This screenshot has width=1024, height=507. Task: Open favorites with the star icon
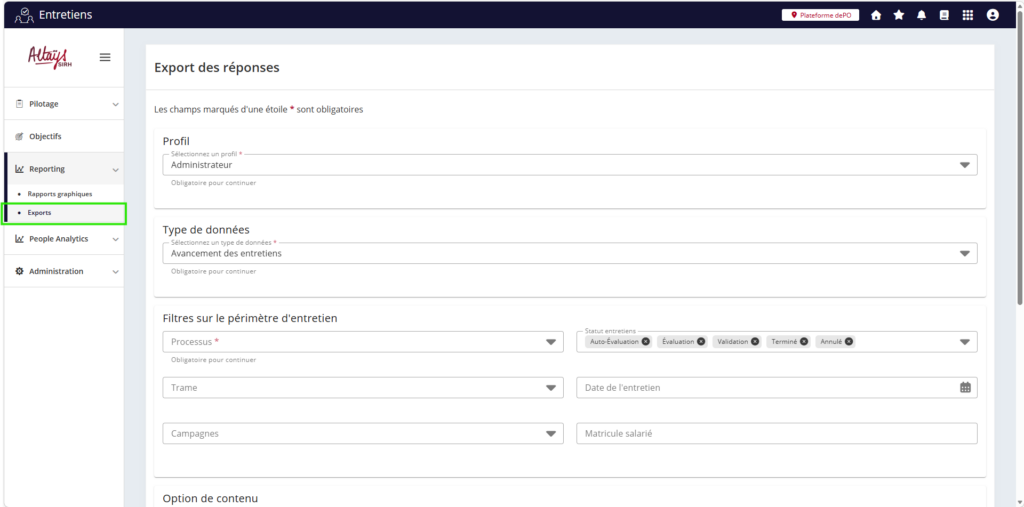coord(899,15)
